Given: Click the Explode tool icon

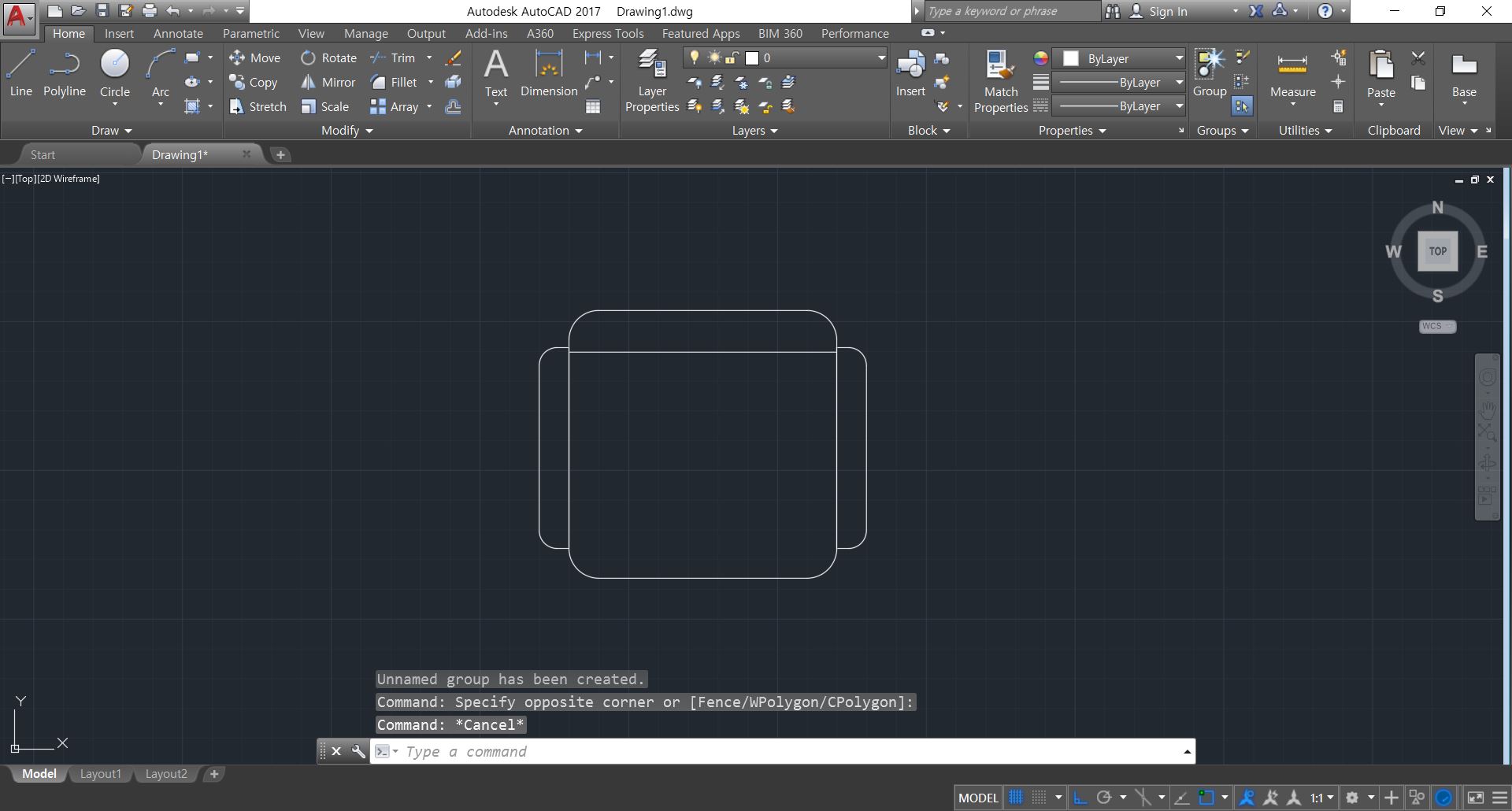Looking at the screenshot, I should pyautogui.click(x=453, y=82).
